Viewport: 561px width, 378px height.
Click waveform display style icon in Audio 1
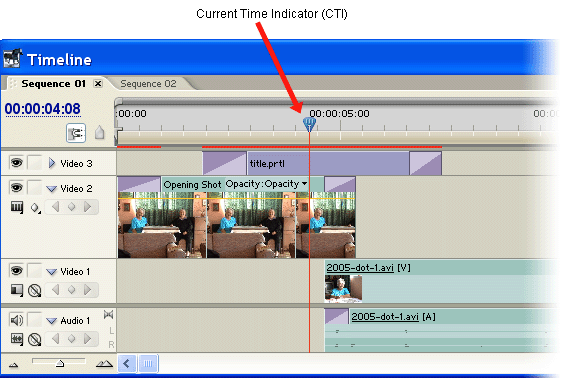click(x=16, y=339)
